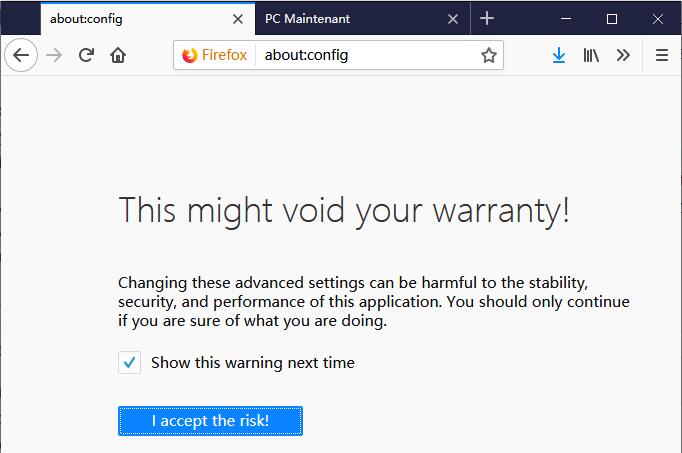
Task: Close the about:config tab
Action: [x=237, y=19]
